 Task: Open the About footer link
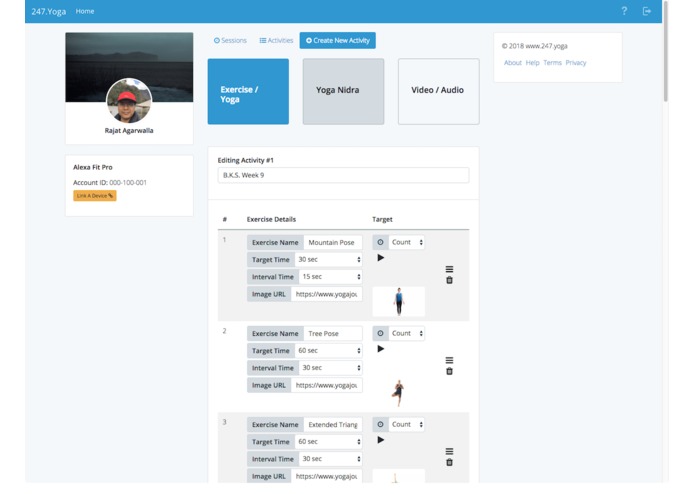click(512, 63)
